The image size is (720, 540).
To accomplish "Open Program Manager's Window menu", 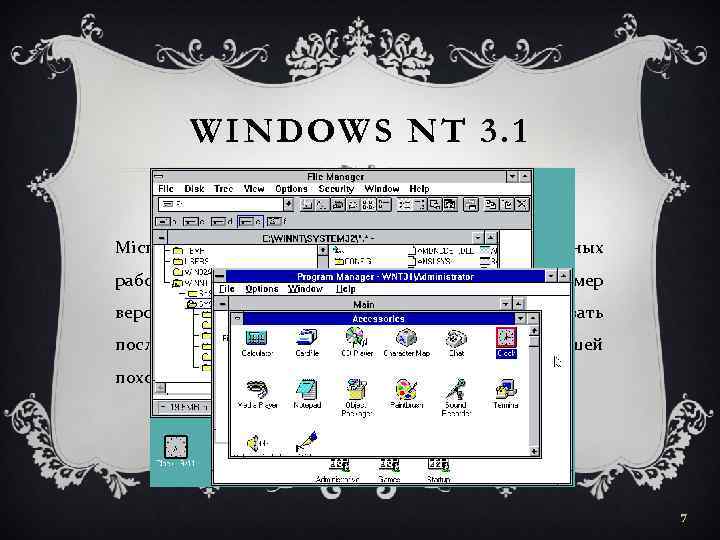I will 305,289.
